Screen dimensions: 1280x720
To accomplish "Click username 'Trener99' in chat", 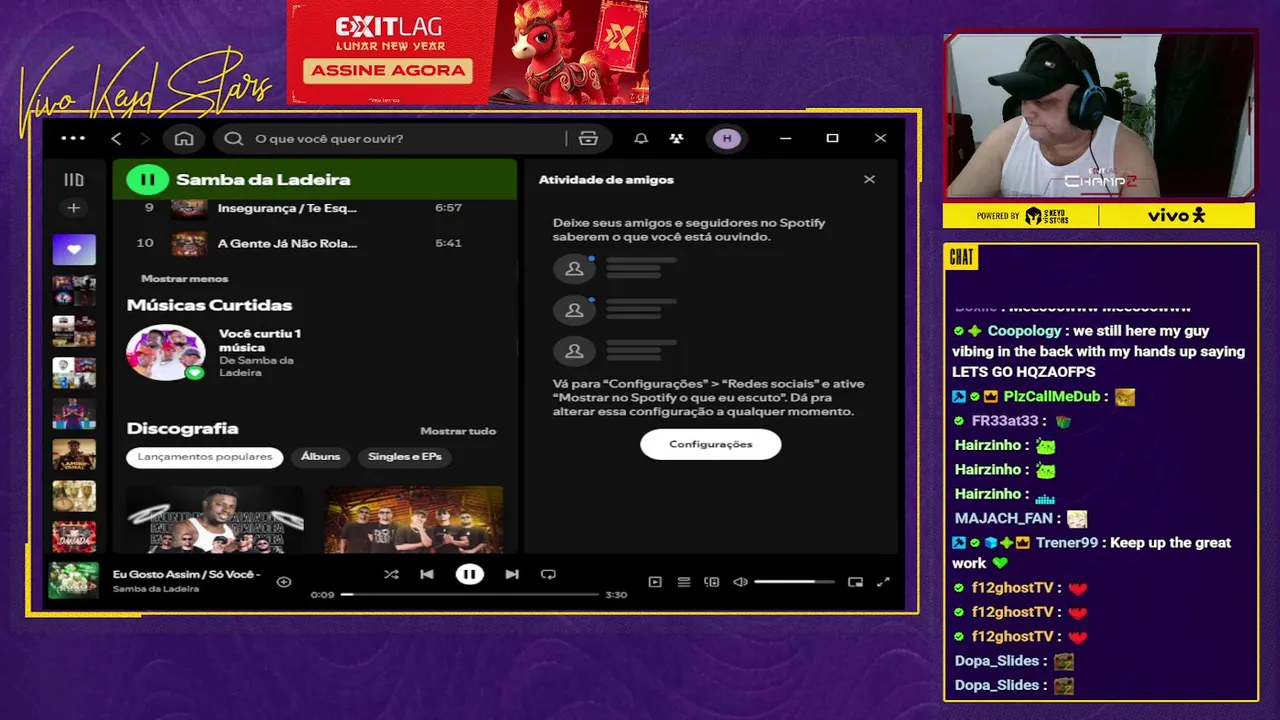I will tap(1067, 543).
